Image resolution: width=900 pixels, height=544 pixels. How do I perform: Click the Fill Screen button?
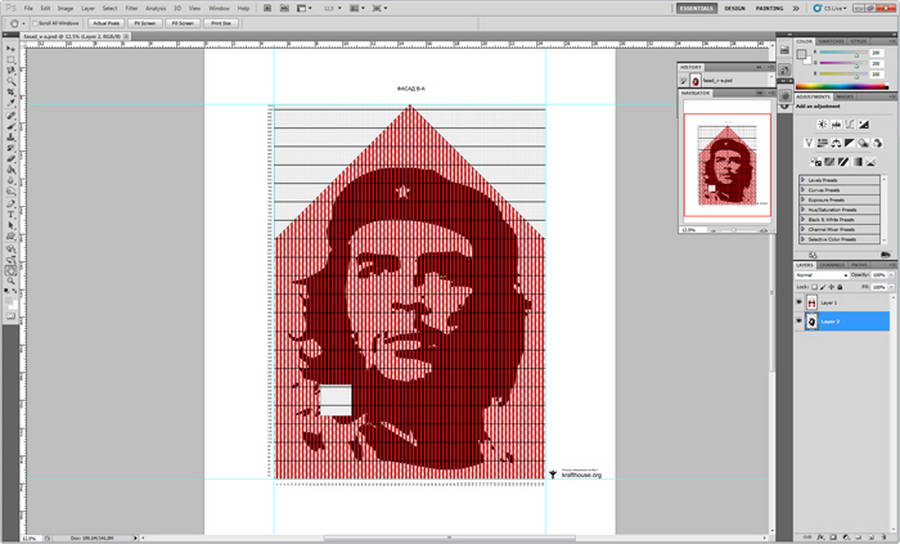(x=183, y=24)
